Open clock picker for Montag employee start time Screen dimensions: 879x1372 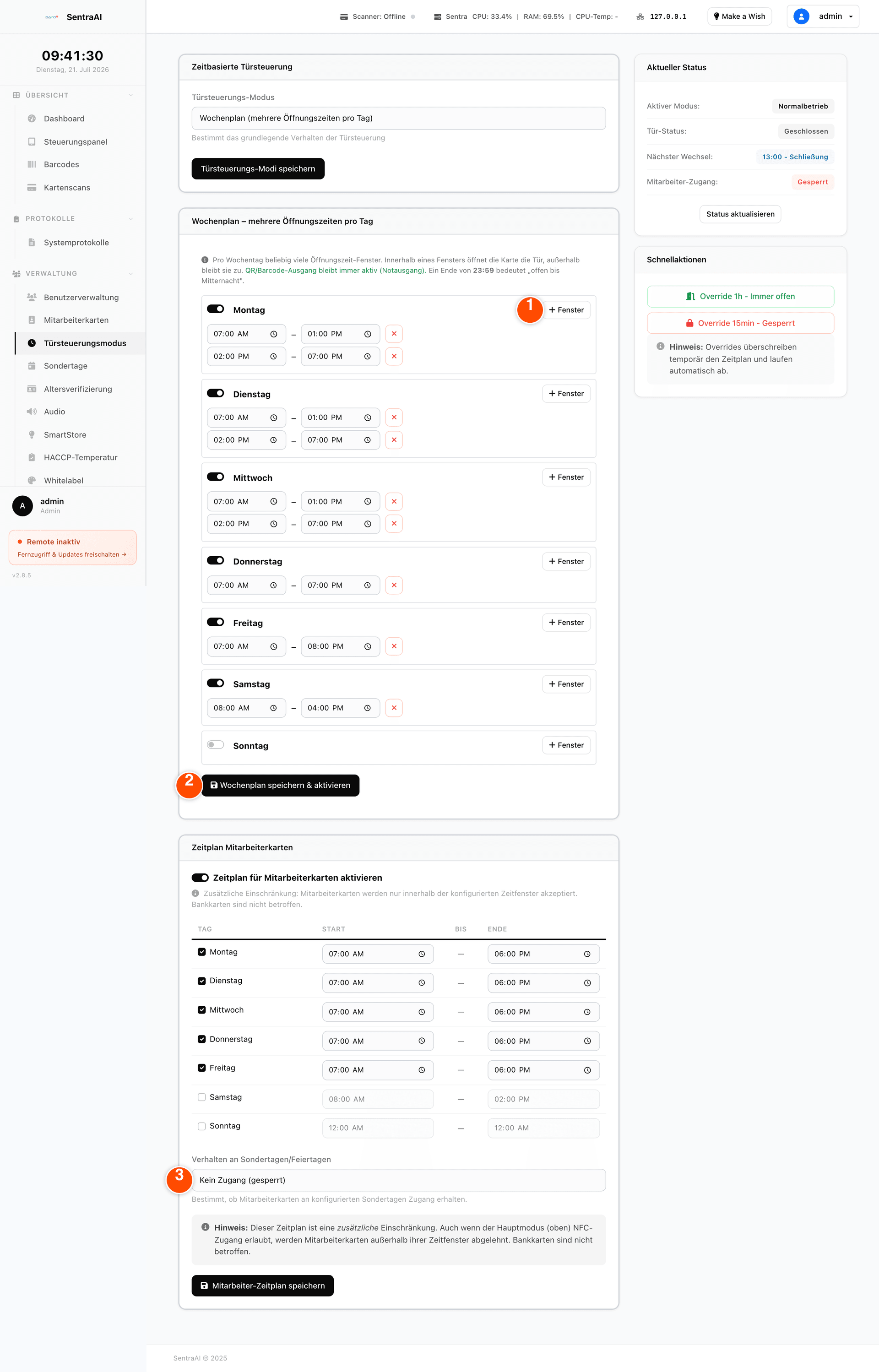click(x=422, y=954)
